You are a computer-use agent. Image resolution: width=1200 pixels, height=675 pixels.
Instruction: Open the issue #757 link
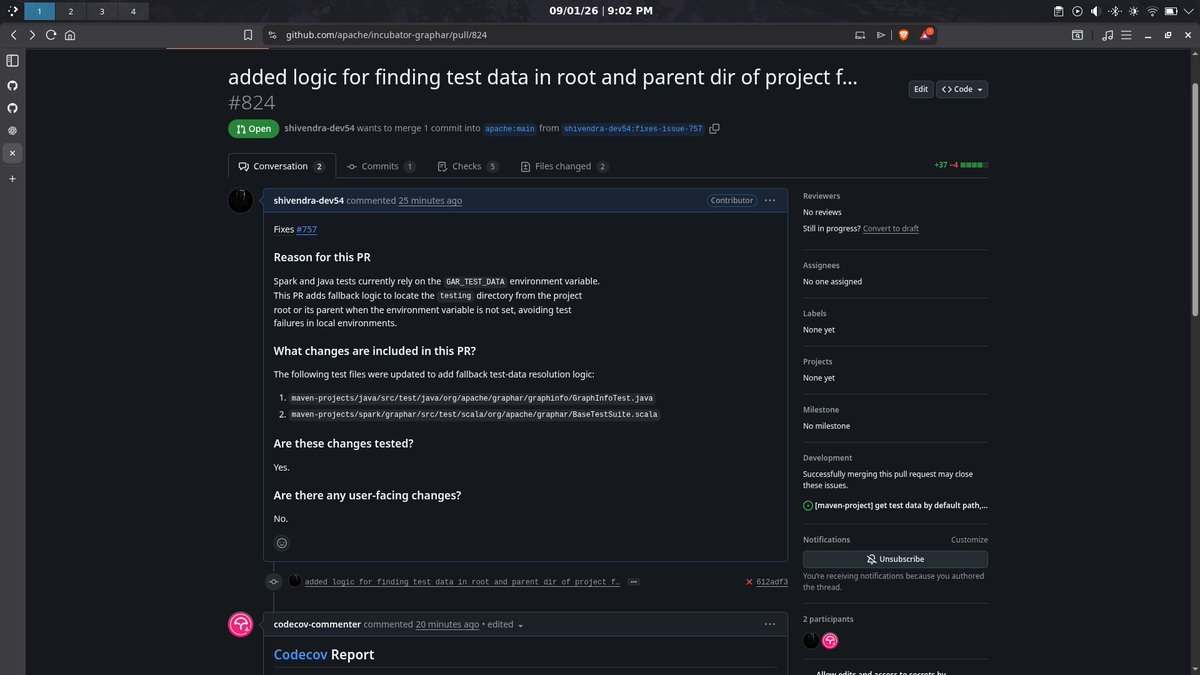(307, 229)
